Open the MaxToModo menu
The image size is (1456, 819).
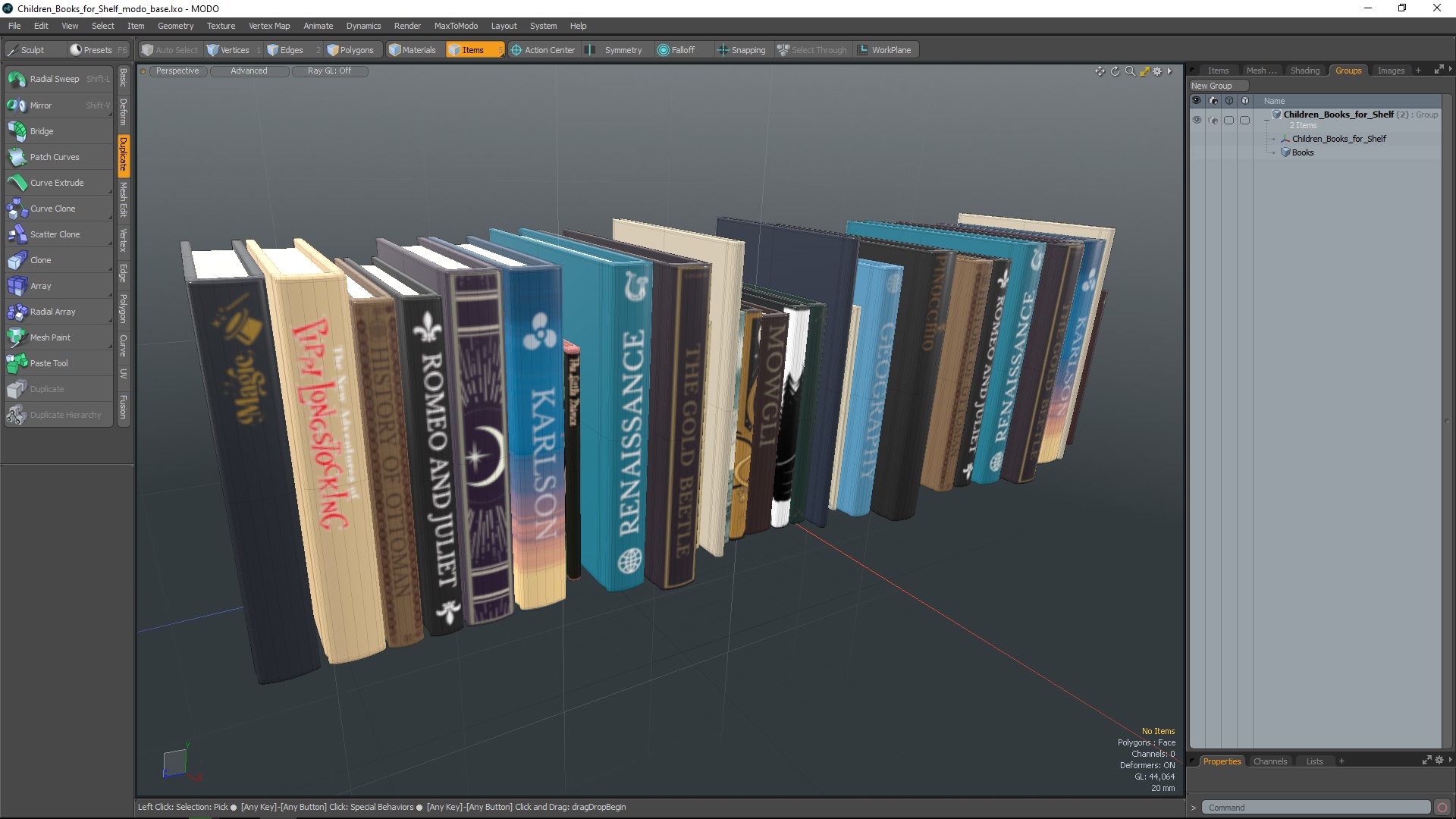point(456,26)
